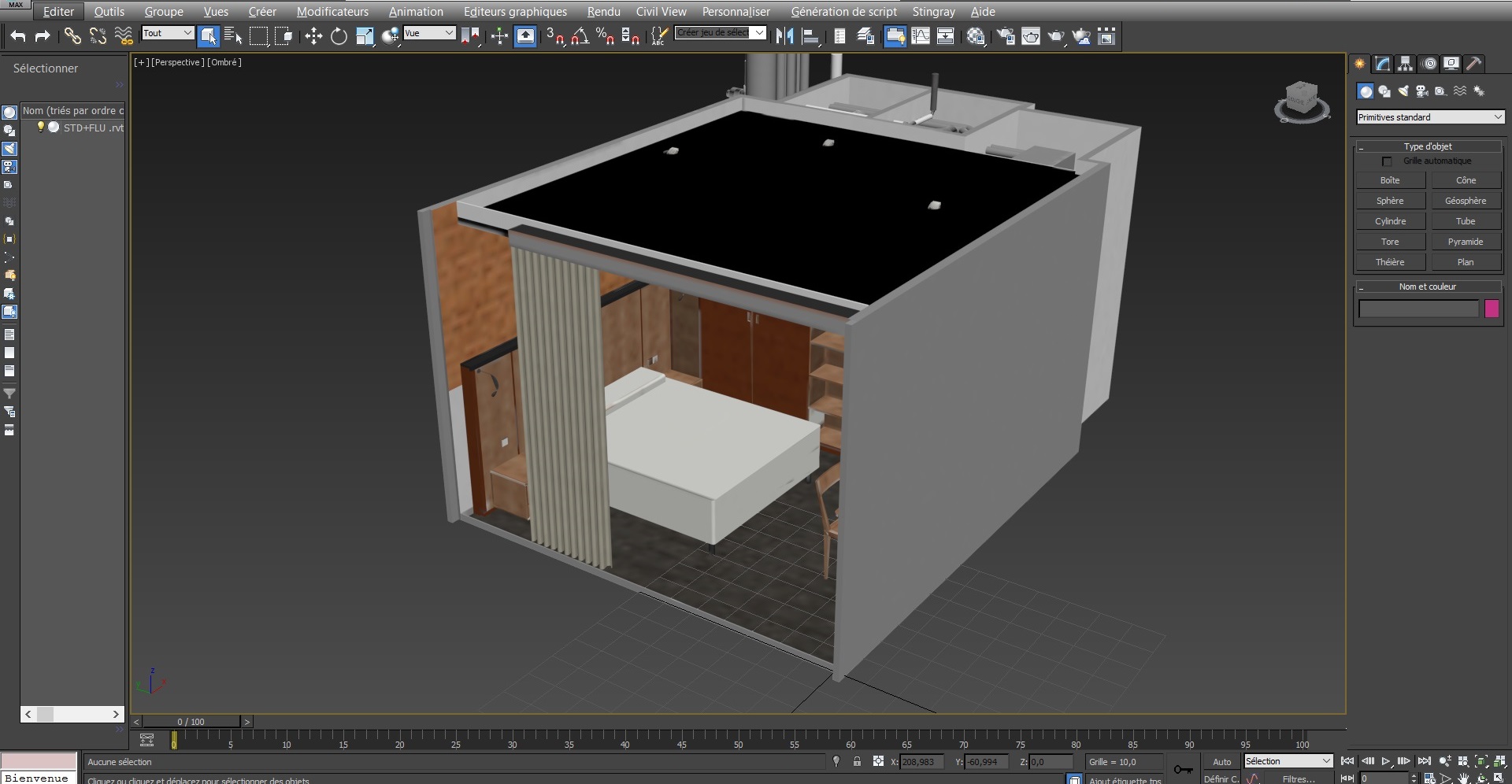The width and height of the screenshot is (1512, 784).
Task: Enable the Grille automatique checkbox
Action: pyautogui.click(x=1387, y=161)
